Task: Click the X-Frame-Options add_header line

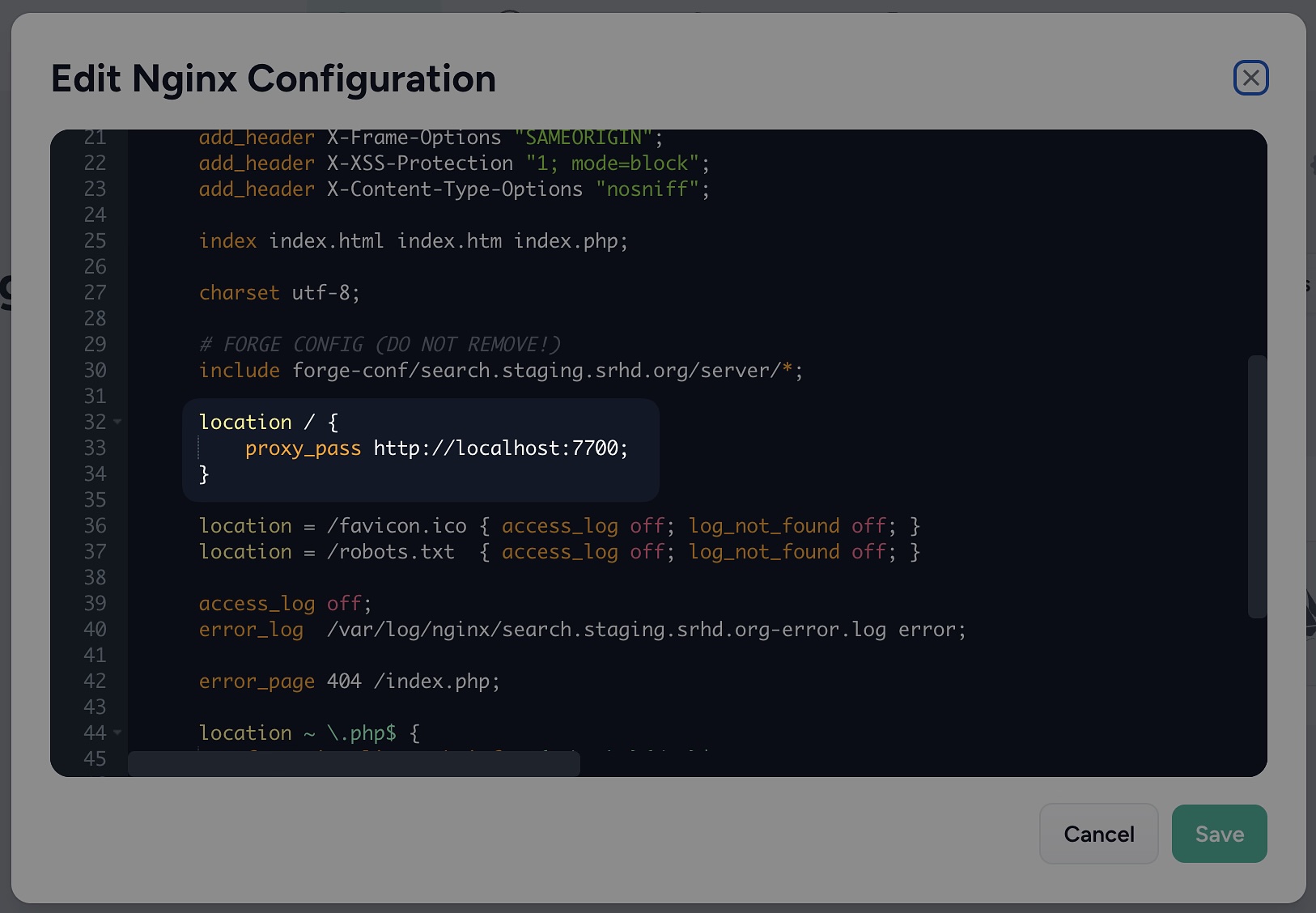Action: pos(431,138)
